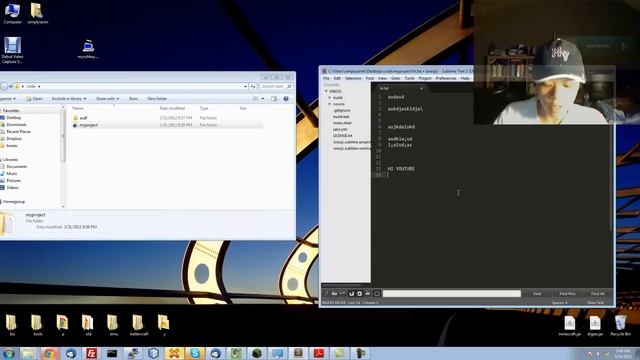Collapse the top-level project folder in sidebar
The width and height of the screenshot is (640, 360).
point(327,91)
